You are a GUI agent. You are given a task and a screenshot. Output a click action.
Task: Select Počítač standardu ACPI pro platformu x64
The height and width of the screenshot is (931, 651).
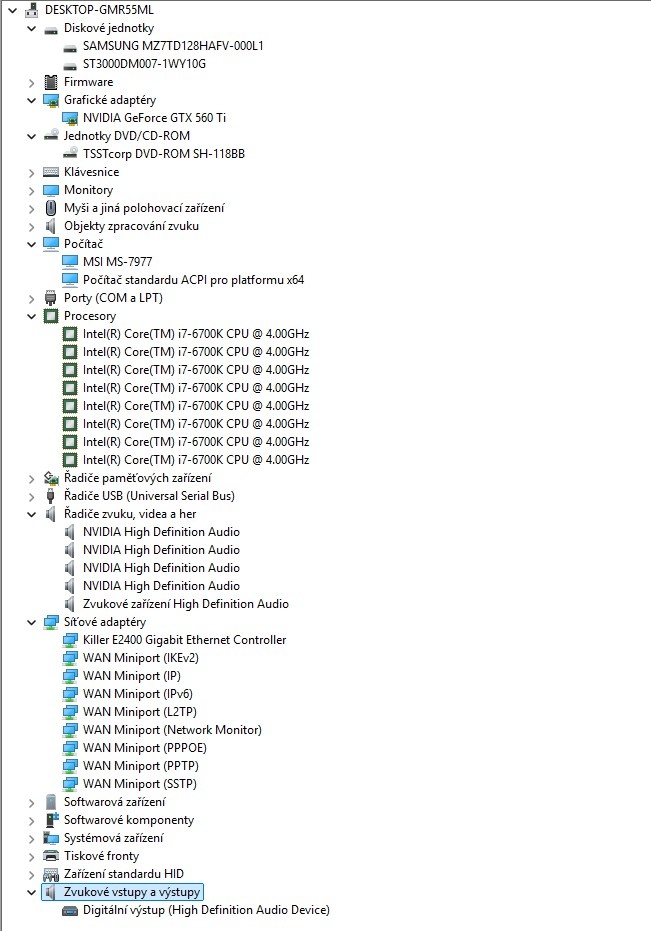click(194, 280)
